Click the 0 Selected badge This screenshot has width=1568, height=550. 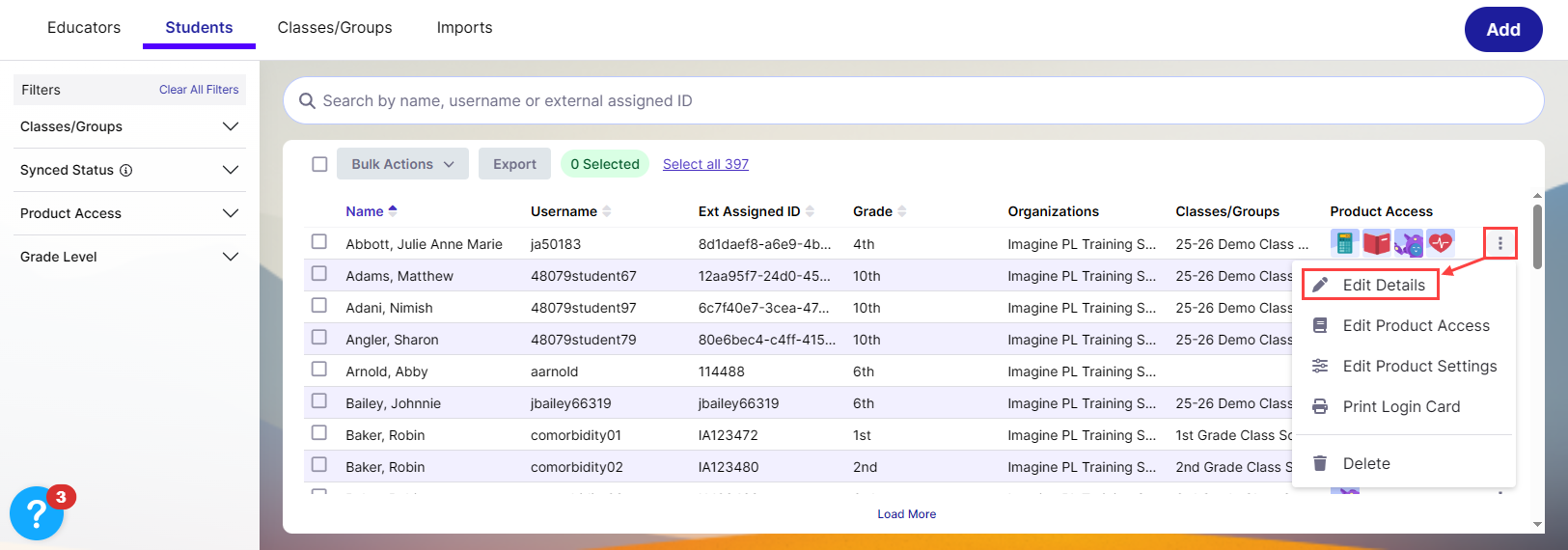605,164
